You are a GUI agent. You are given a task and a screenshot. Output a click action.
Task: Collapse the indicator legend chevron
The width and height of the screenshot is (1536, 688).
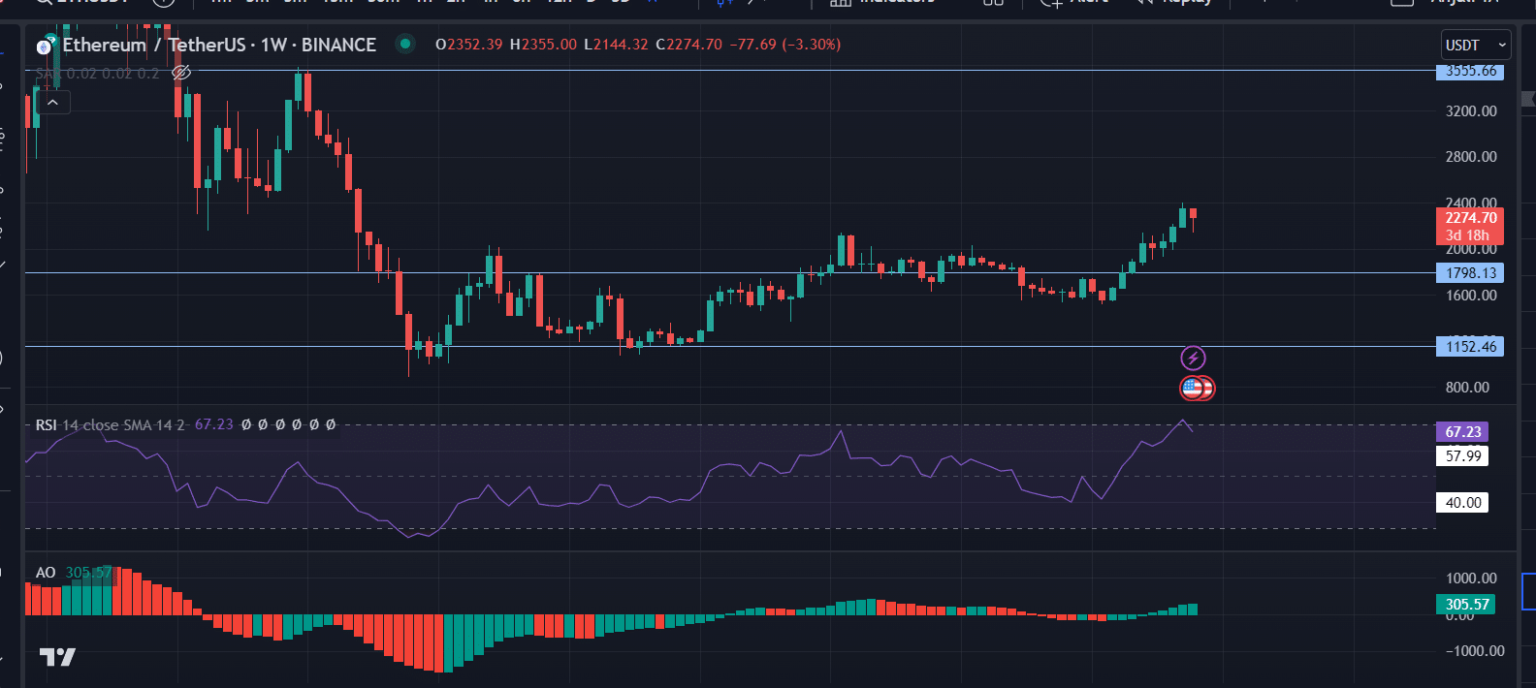52,101
